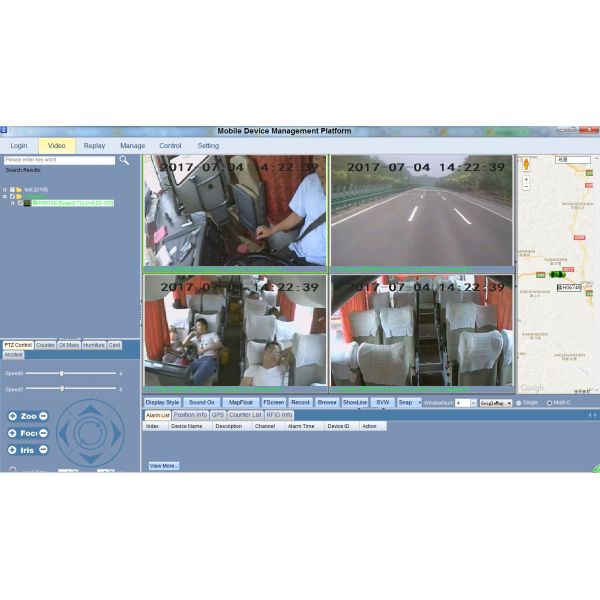Click the View More button
The image size is (600, 600).
[x=163, y=465]
